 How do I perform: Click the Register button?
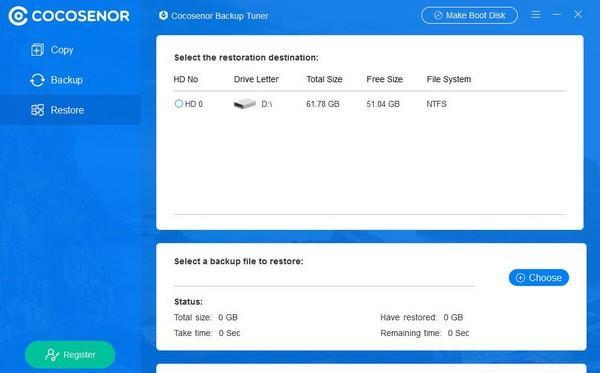(x=70, y=355)
